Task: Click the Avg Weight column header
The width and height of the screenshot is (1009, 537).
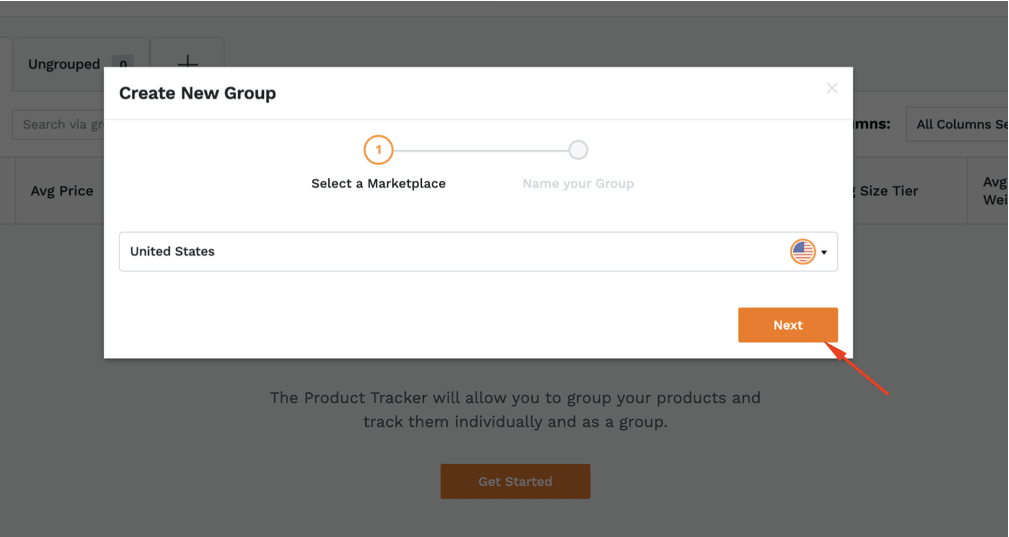Action: click(x=995, y=191)
